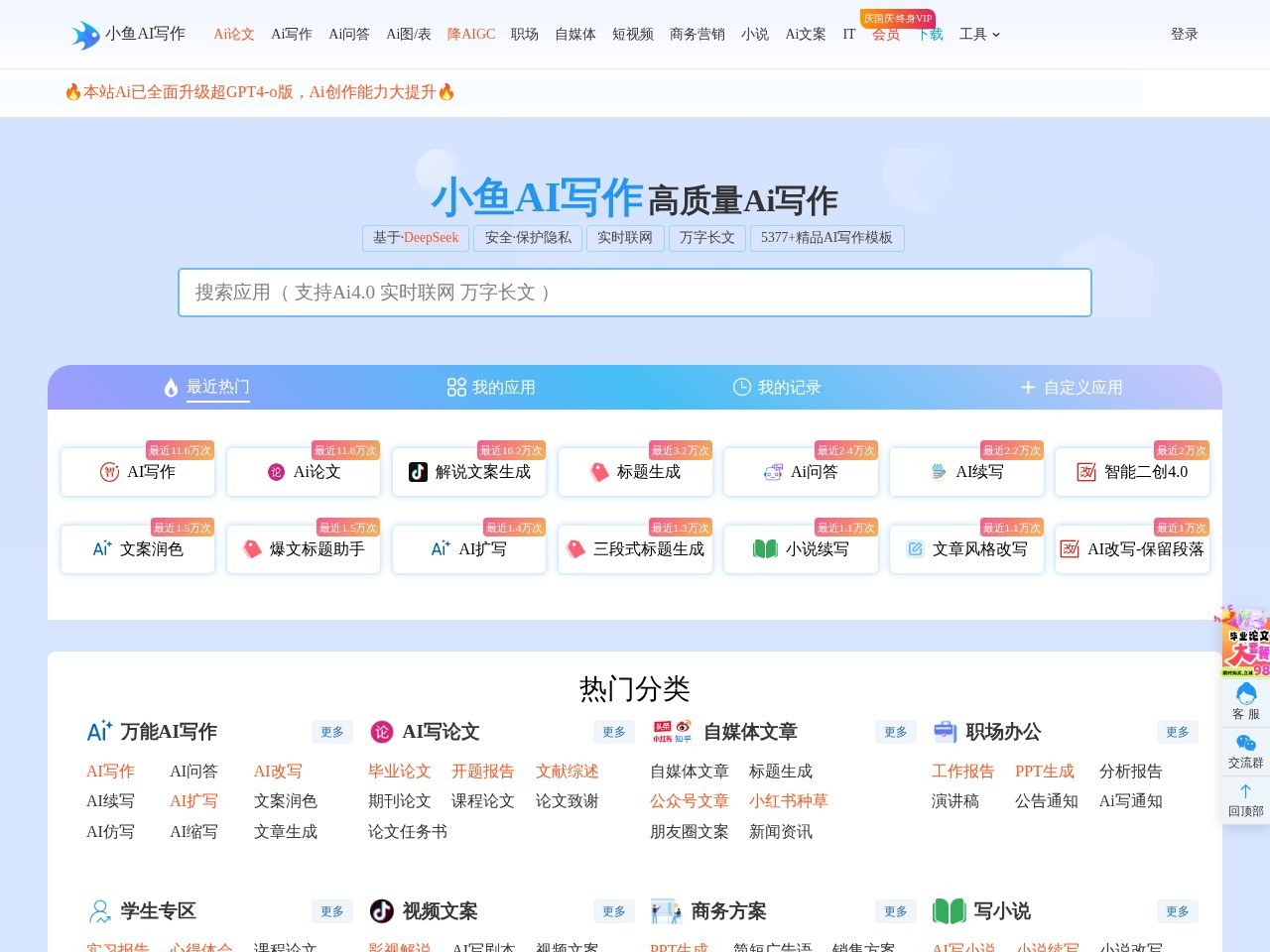The height and width of the screenshot is (952, 1270).
Task: Click the 搜索应用 search input field
Action: click(x=635, y=293)
